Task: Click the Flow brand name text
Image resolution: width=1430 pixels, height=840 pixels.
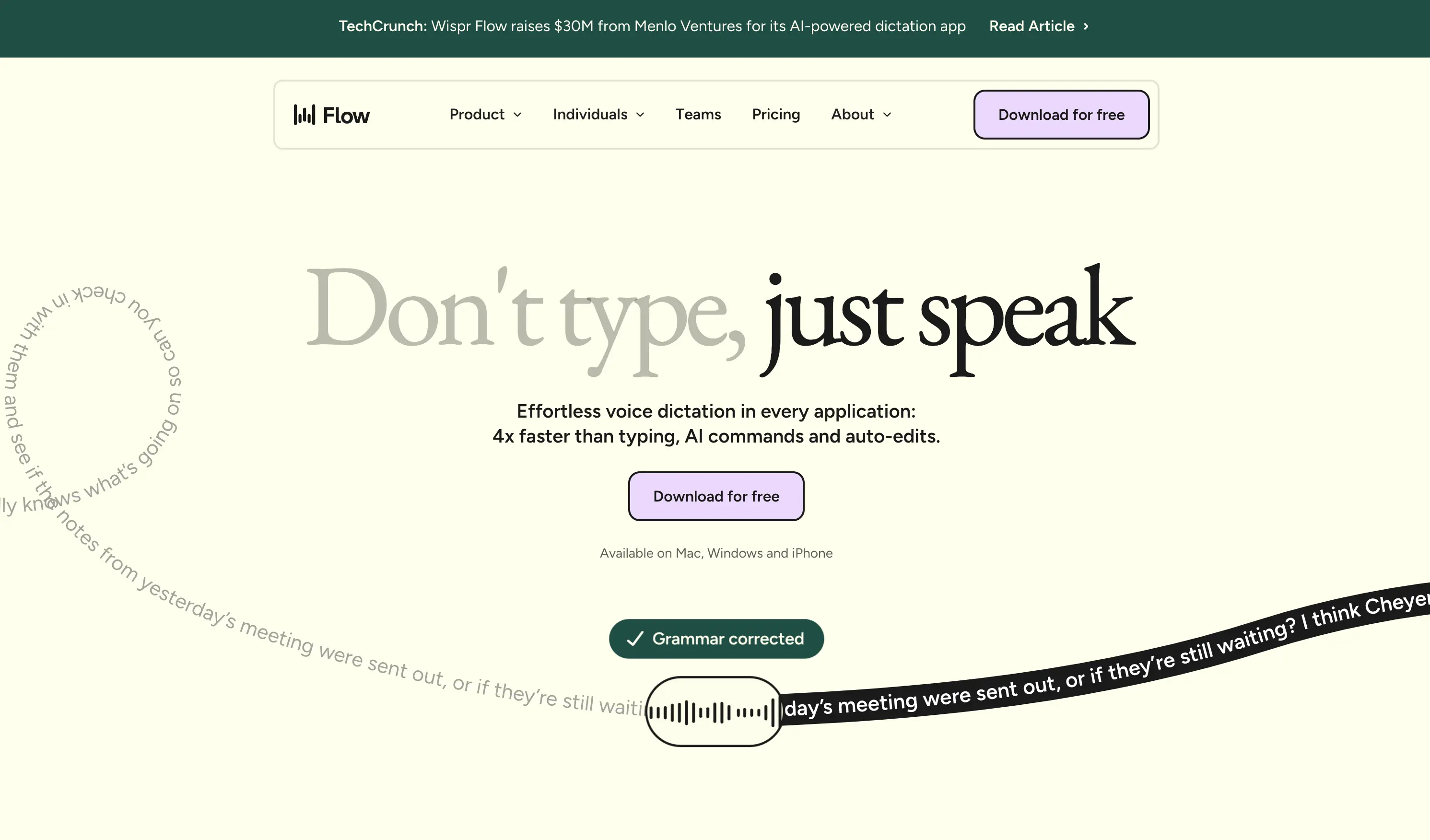Action: [x=346, y=116]
